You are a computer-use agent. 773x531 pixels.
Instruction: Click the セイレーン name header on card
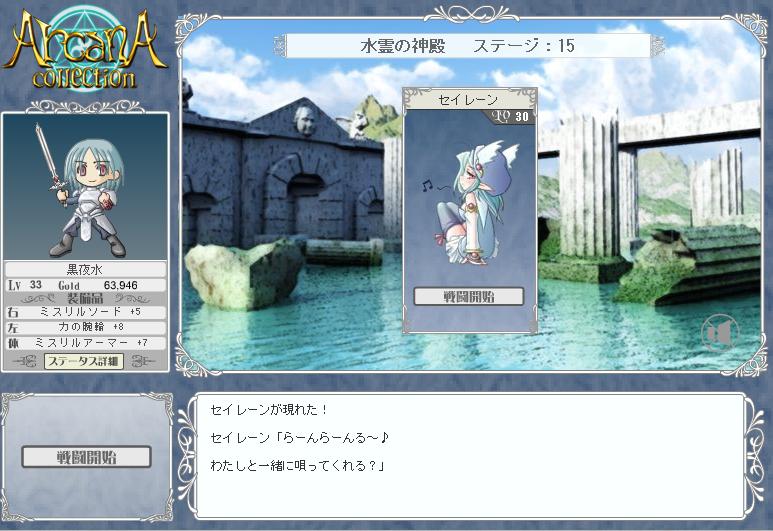(x=468, y=100)
